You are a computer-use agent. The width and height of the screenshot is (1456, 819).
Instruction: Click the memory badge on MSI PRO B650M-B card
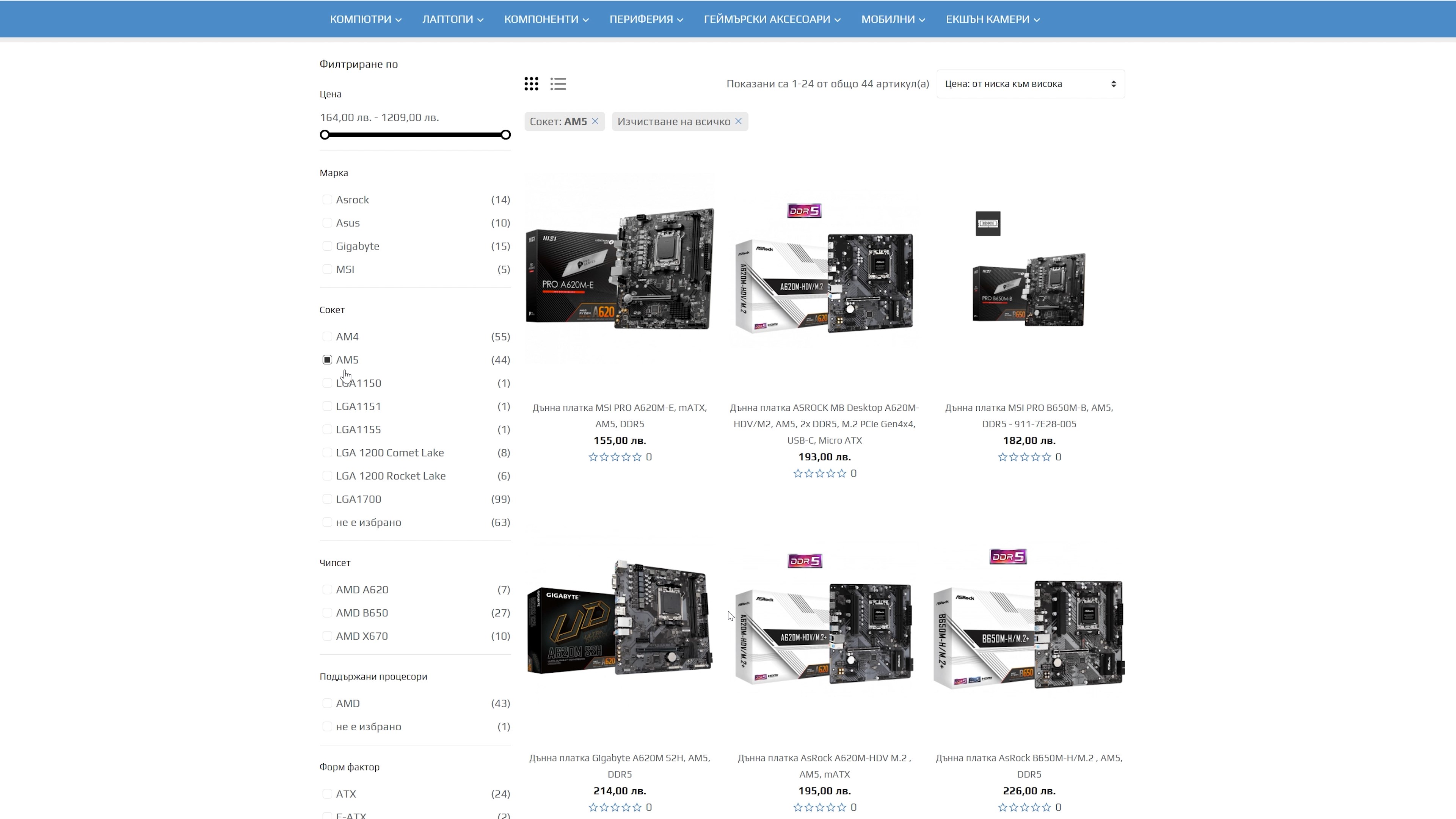(x=988, y=224)
